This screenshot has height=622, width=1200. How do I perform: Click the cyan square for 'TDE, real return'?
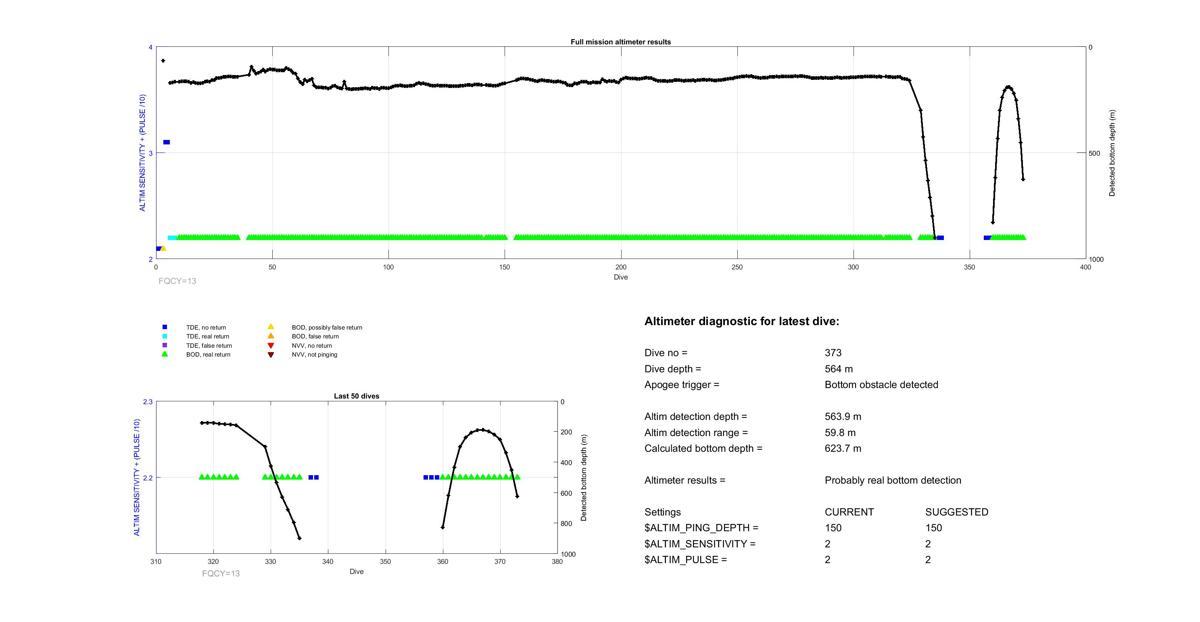coord(165,336)
